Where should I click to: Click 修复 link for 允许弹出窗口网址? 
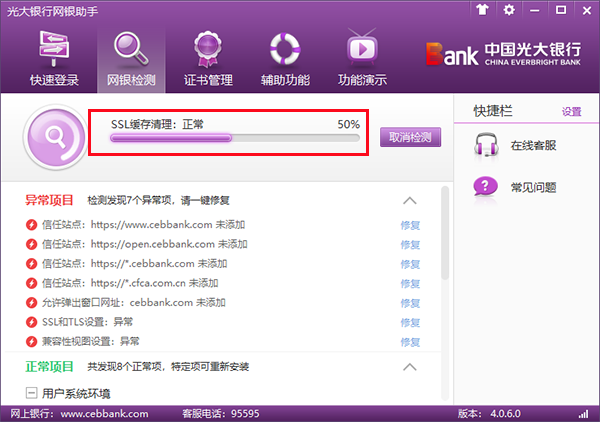[410, 303]
